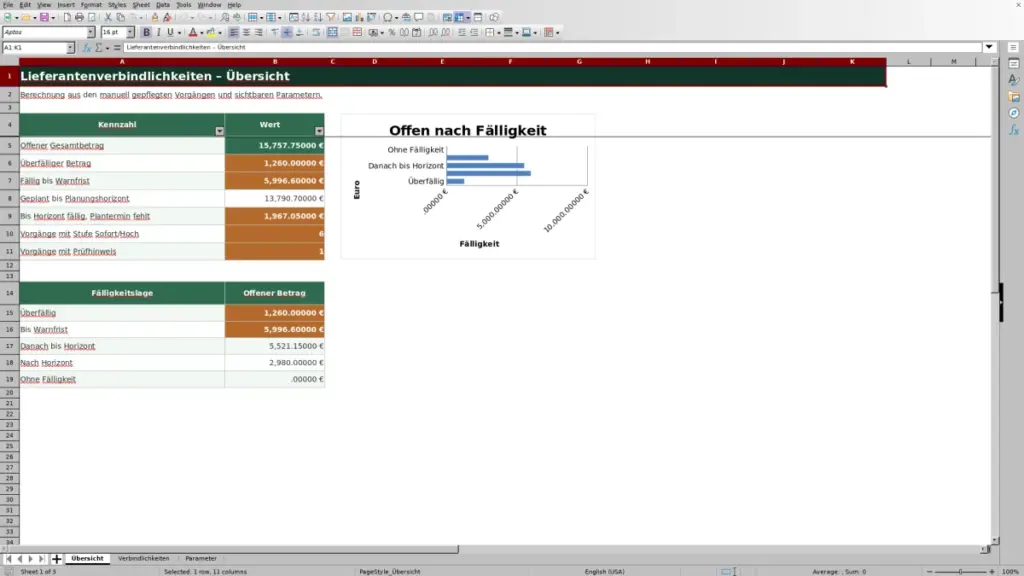Open the sidebar Gallery panel icon

[x=1014, y=97]
